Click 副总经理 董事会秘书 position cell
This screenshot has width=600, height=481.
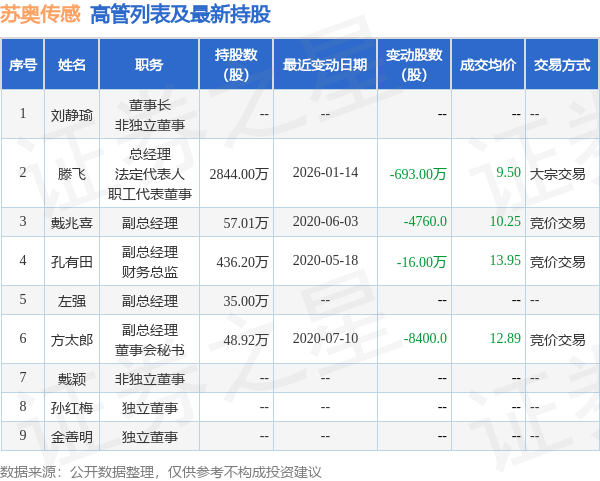pos(150,340)
